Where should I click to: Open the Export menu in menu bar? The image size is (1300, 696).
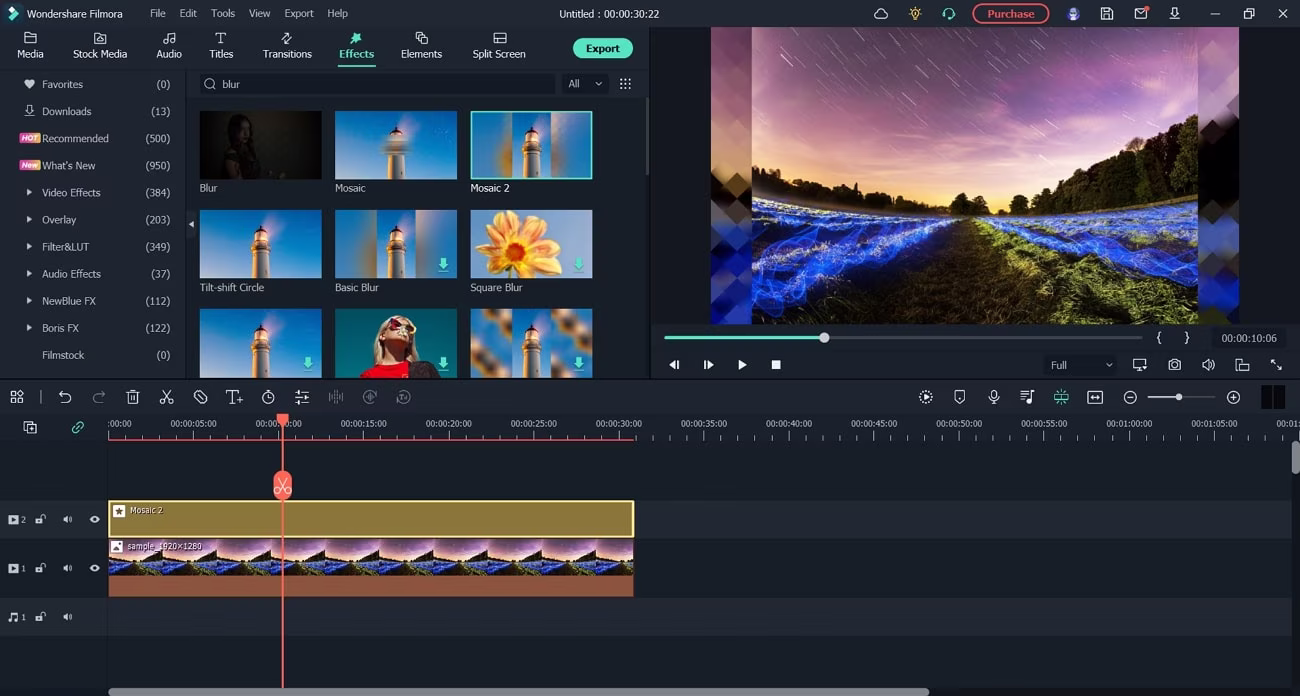point(298,13)
